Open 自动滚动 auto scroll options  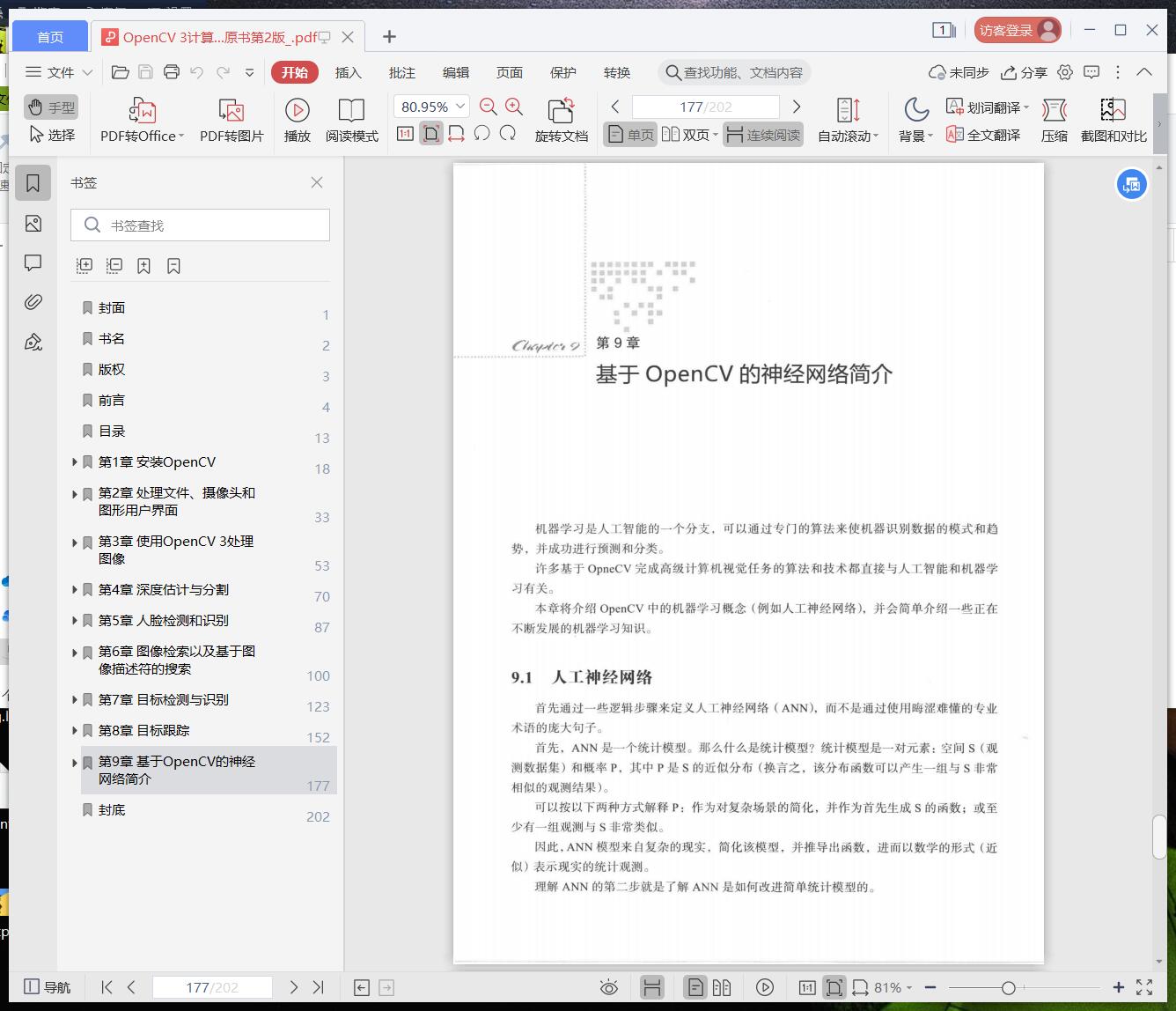click(848, 120)
